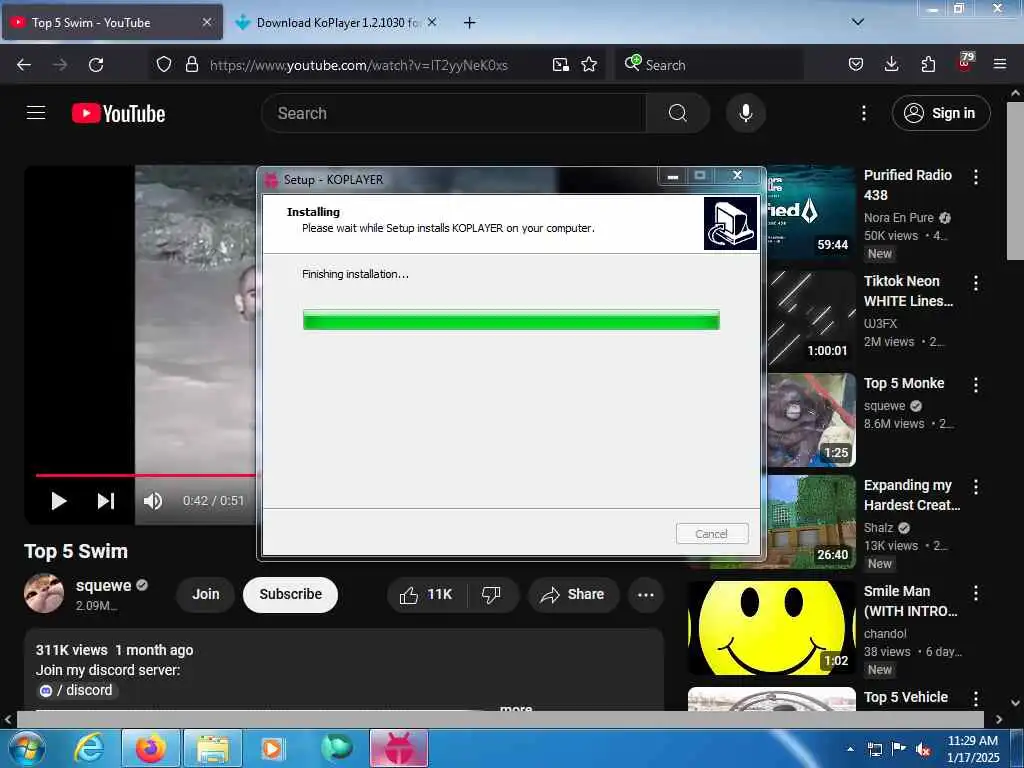1024x768 pixels.
Task: Open options for Top 5 Vehicle
Action: pyautogui.click(x=976, y=699)
